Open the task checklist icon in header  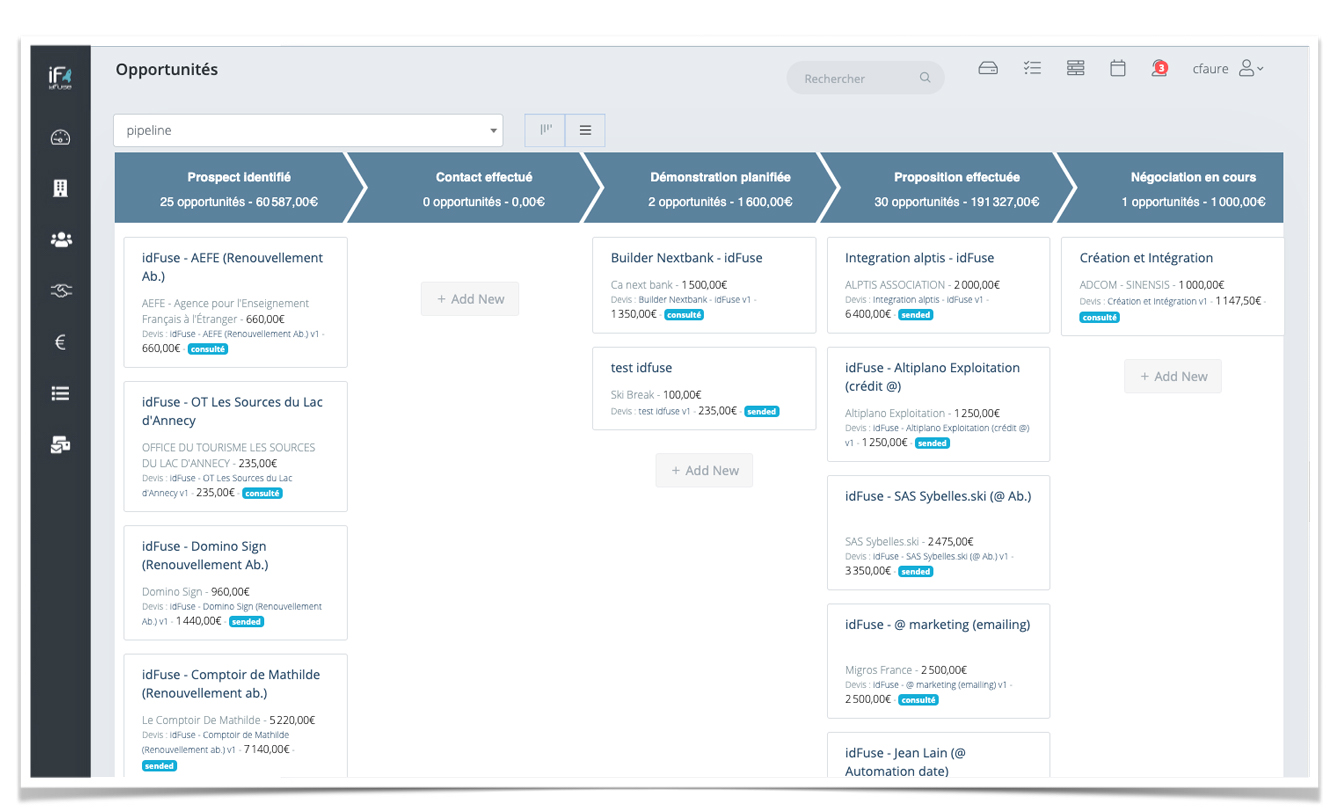tap(1032, 68)
